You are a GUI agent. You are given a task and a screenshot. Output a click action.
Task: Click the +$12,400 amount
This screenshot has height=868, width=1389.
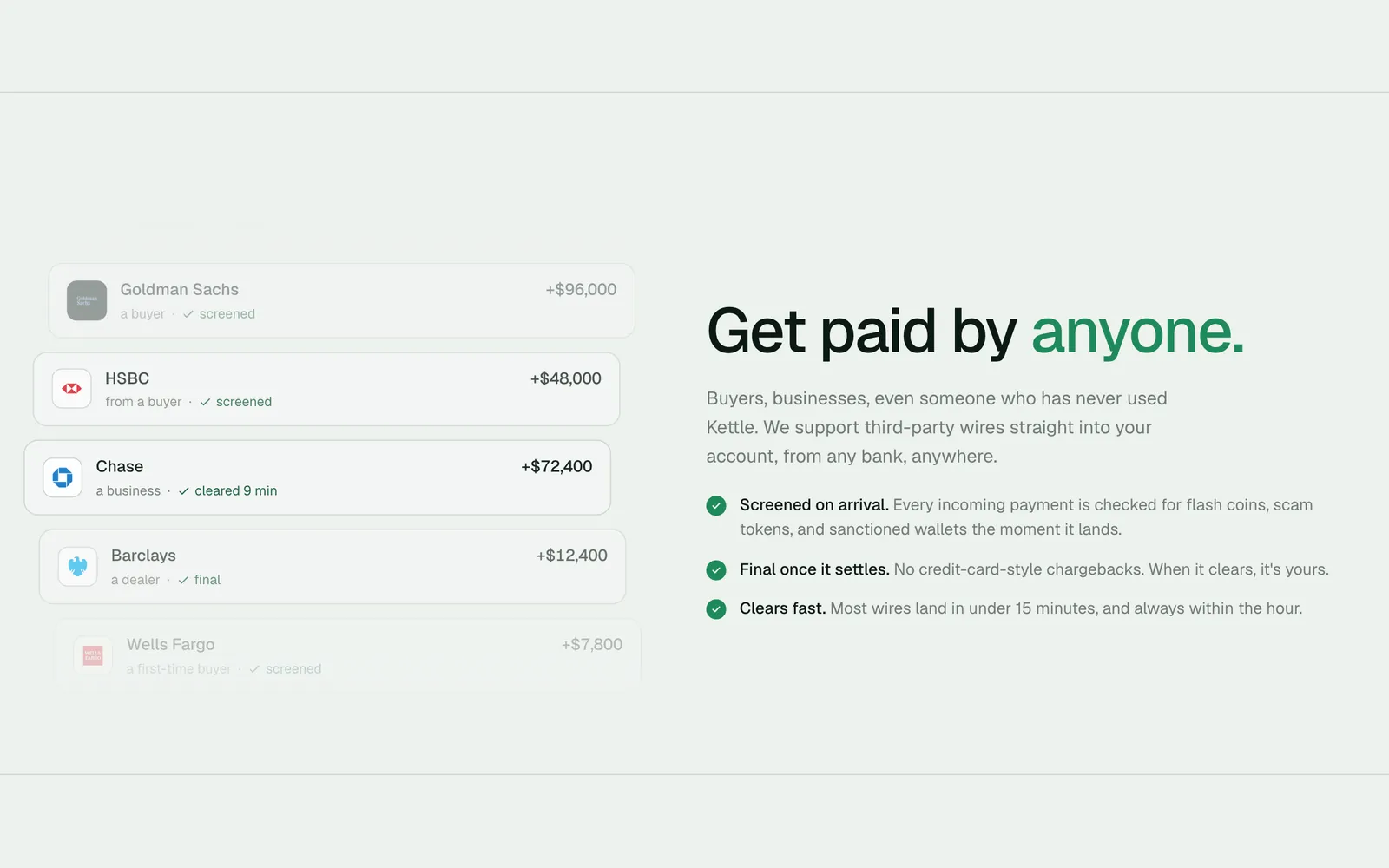click(x=572, y=556)
